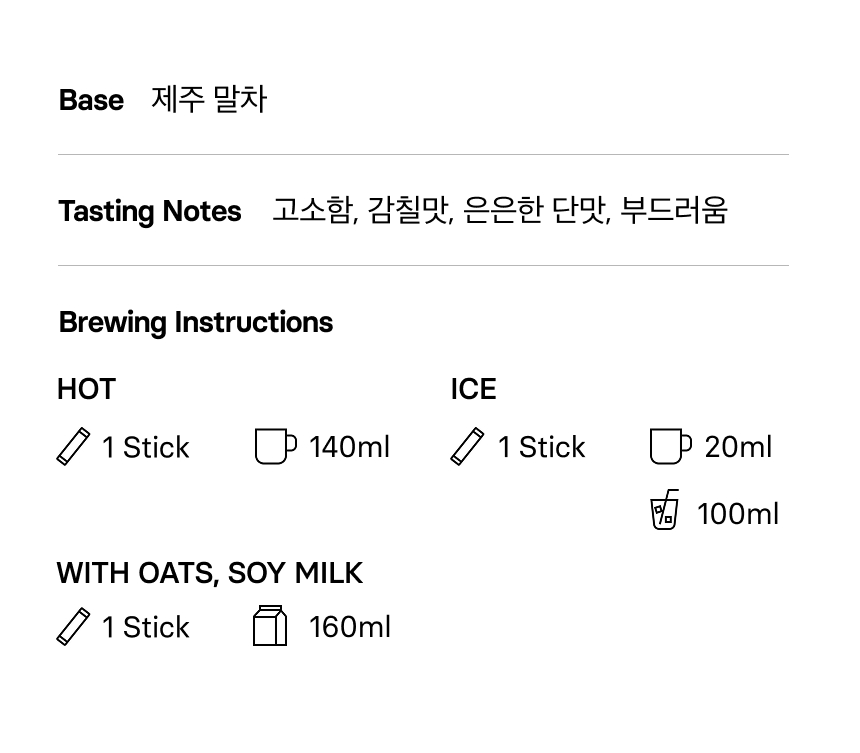Image resolution: width=860 pixels, height=753 pixels.
Task: Click the HOT heading
Action: 86,389
